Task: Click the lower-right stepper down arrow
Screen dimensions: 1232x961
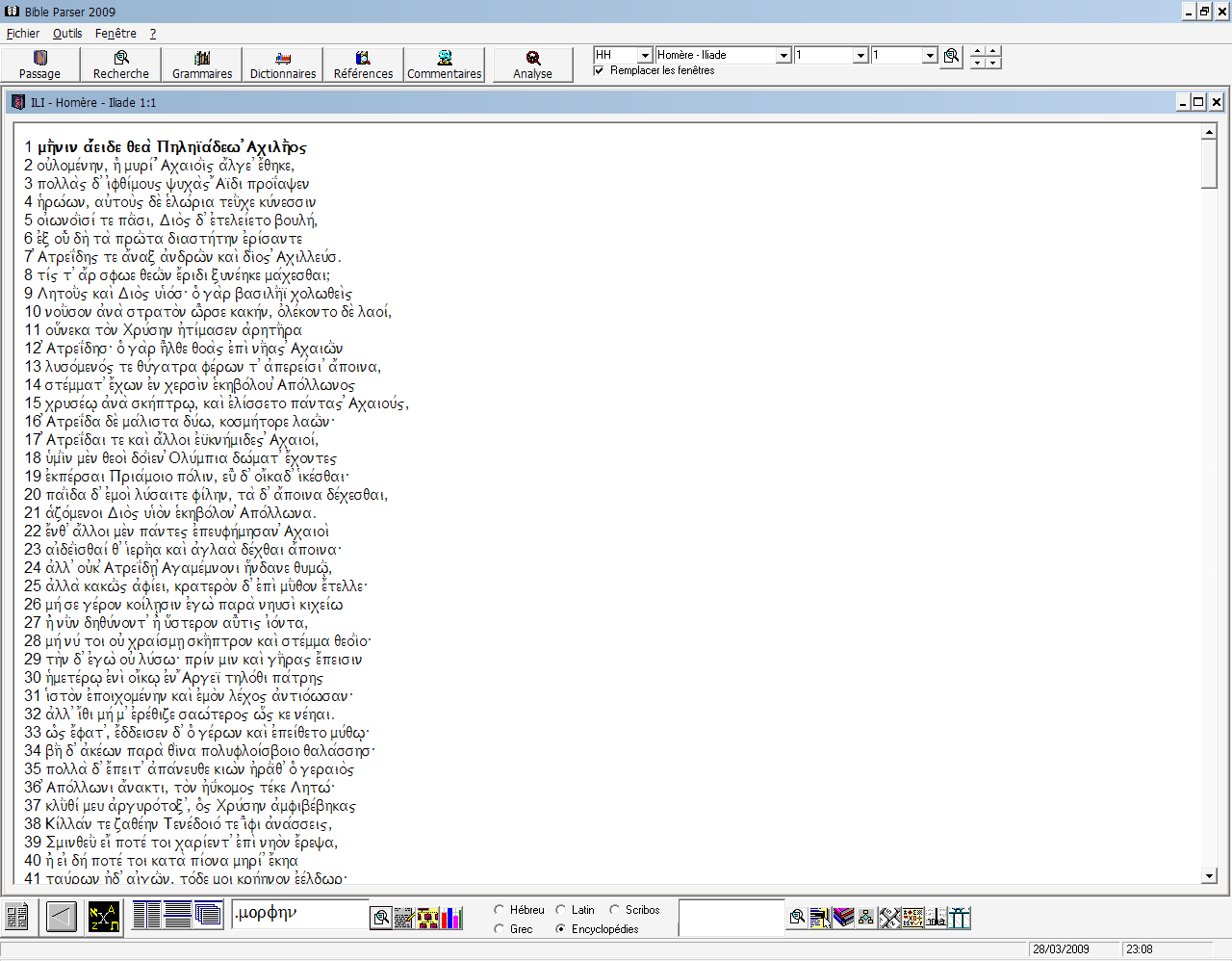Action: (993, 63)
